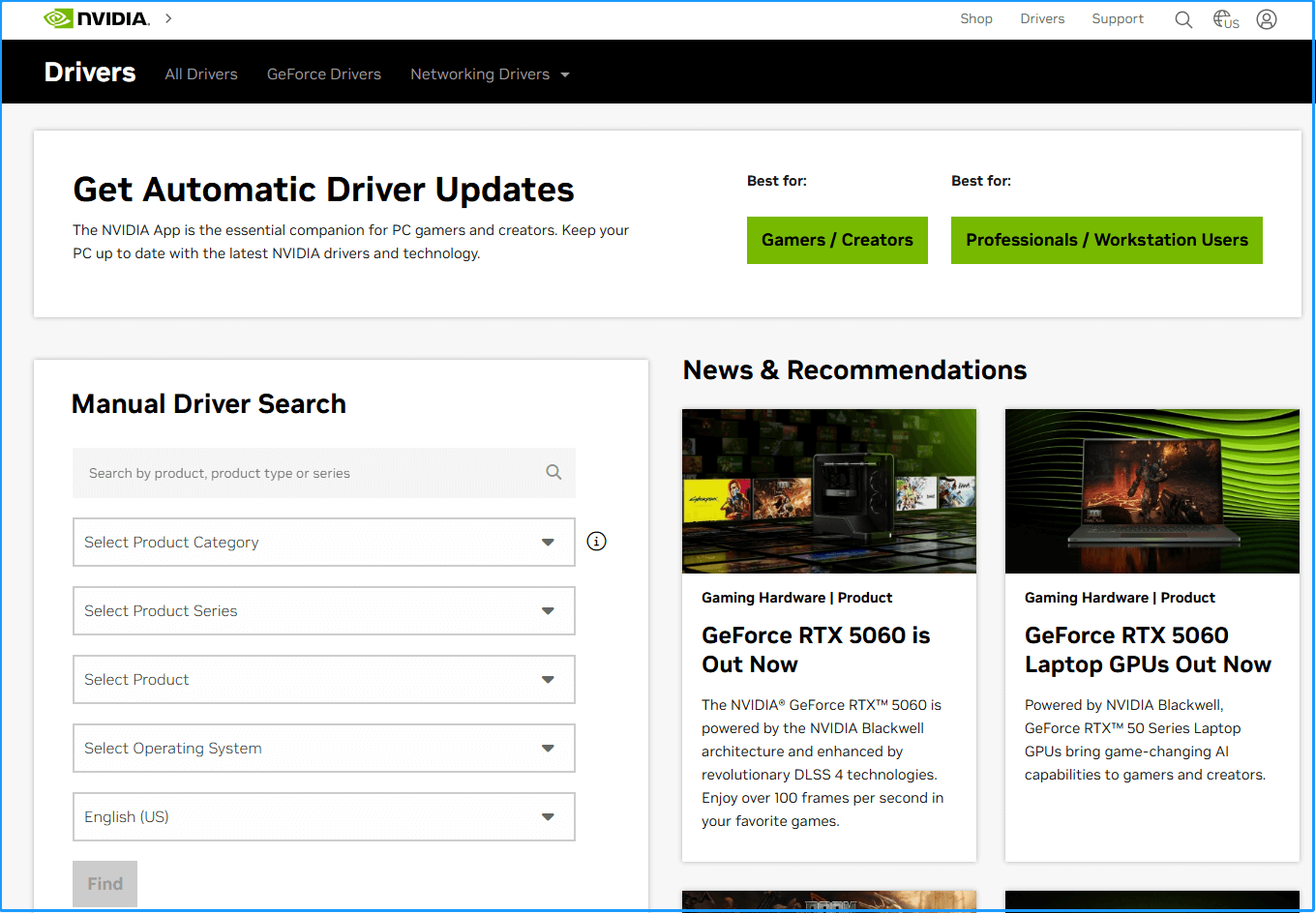Click the Best for label above Gamers / Creators
This screenshot has width=1316, height=913.
click(777, 181)
